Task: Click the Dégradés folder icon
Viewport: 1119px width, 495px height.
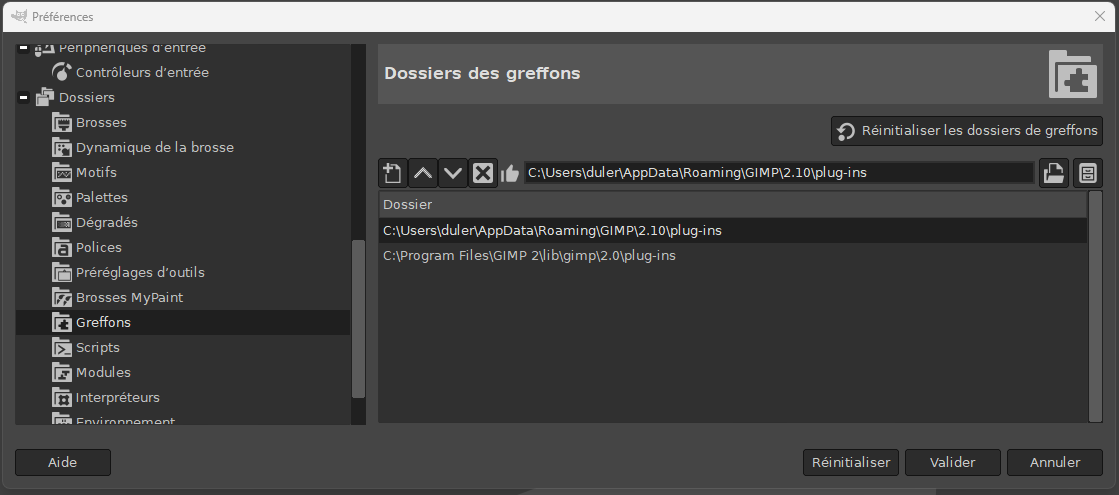Action: click(63, 223)
